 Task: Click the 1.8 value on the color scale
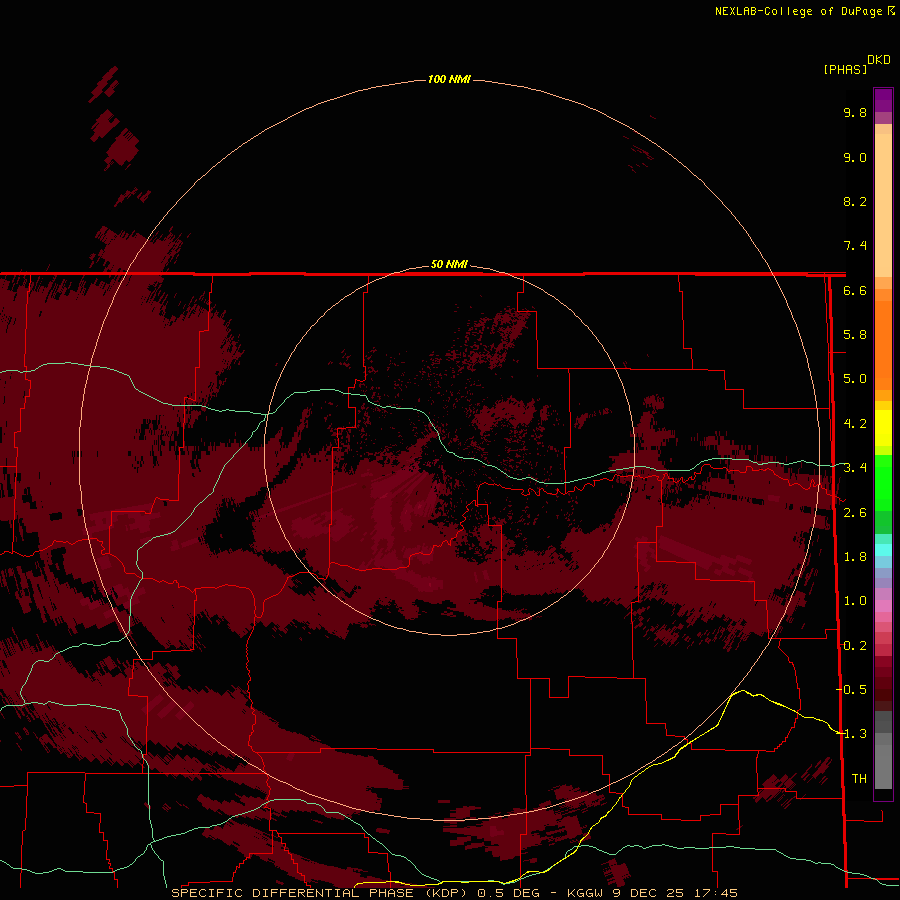pos(855,557)
